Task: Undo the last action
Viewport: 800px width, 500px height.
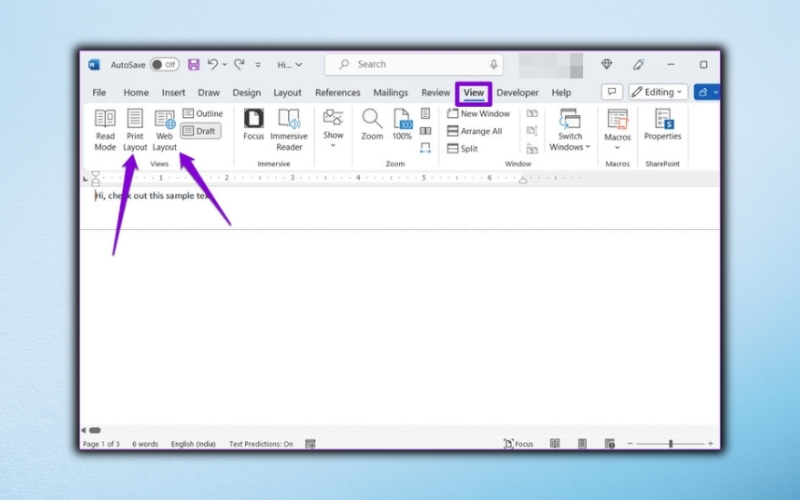Action: pyautogui.click(x=213, y=64)
